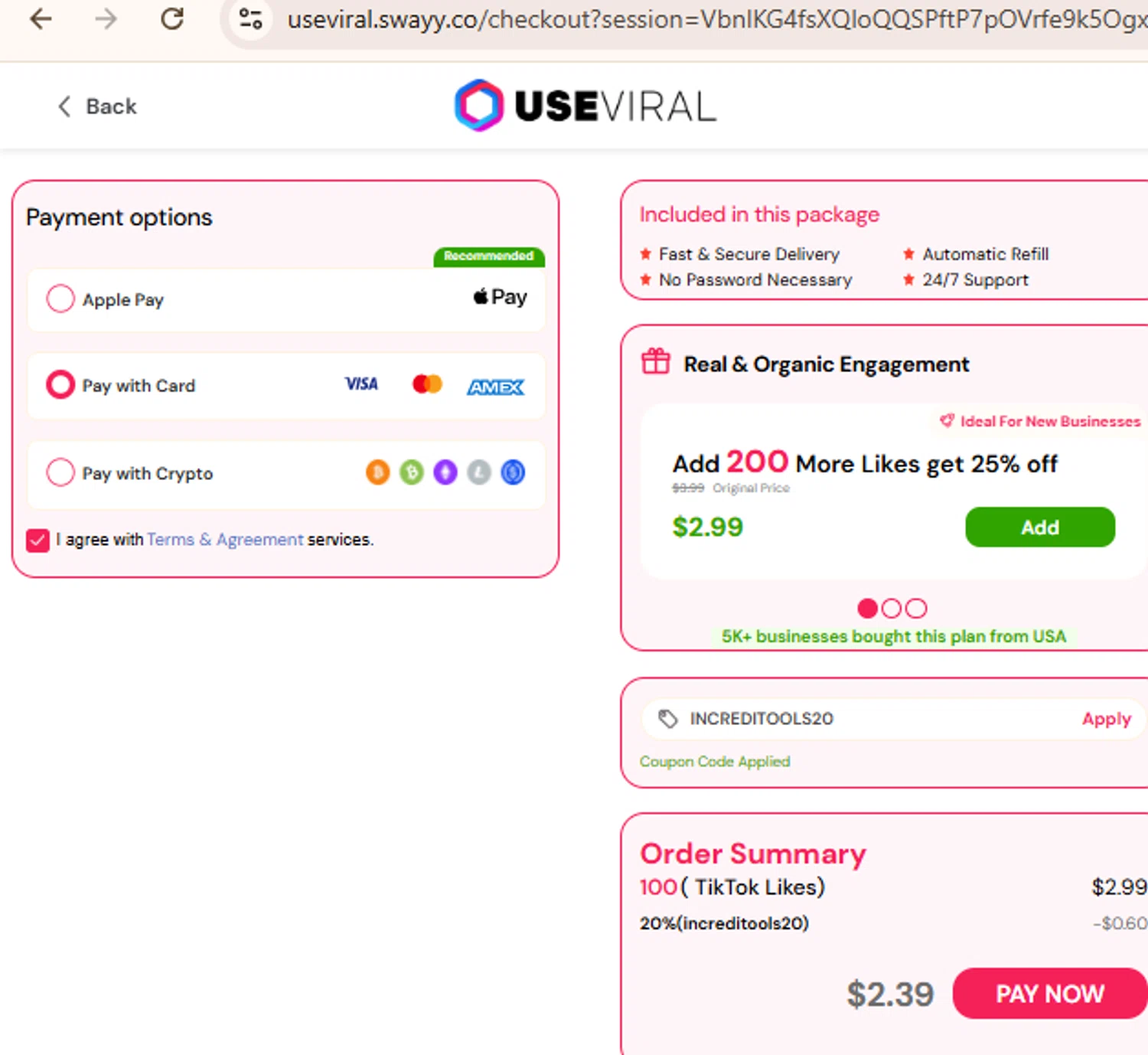This screenshot has height=1055, width=1148.
Task: Open Terms & Agreement link
Action: [225, 540]
